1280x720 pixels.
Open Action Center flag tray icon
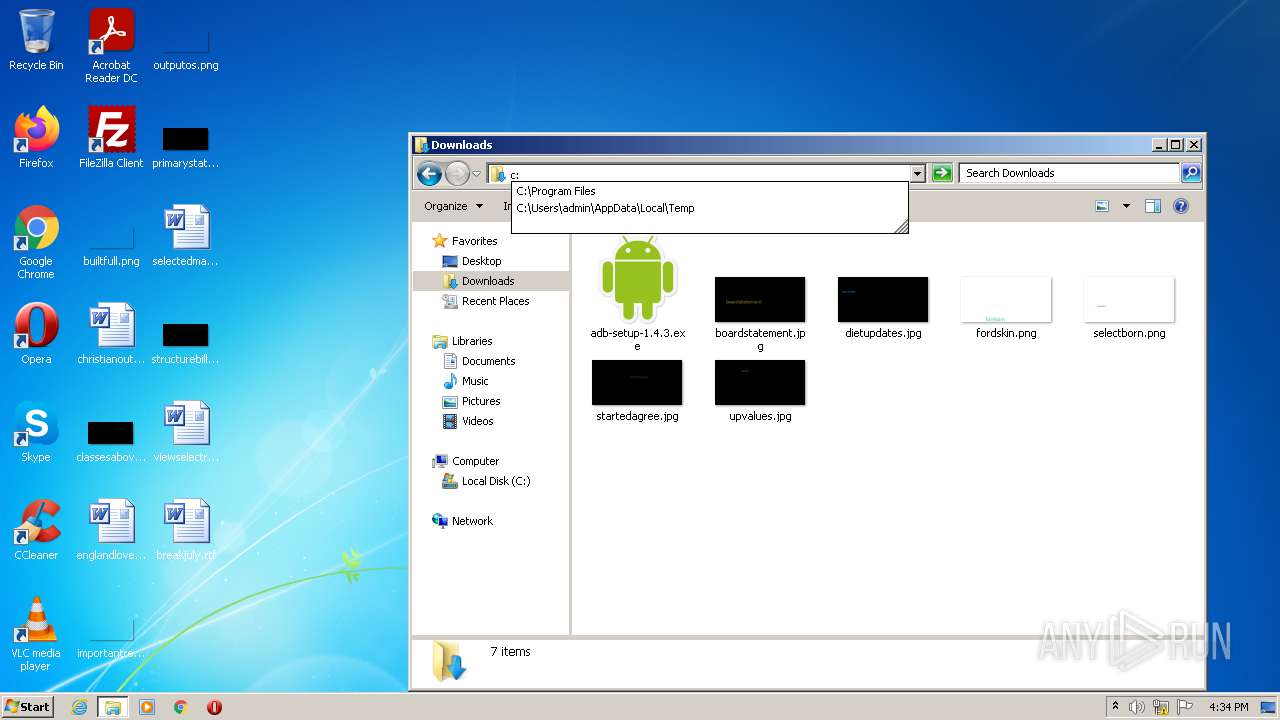[1184, 707]
